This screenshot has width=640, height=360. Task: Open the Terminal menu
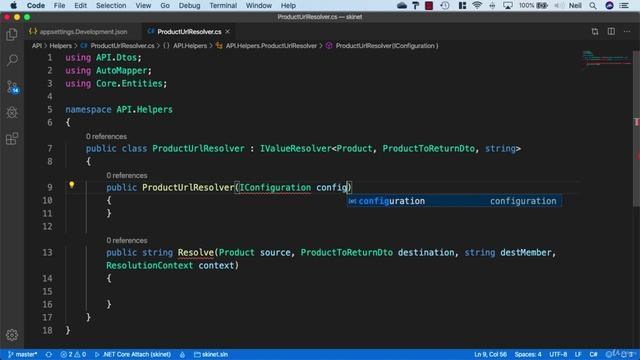coord(223,5)
